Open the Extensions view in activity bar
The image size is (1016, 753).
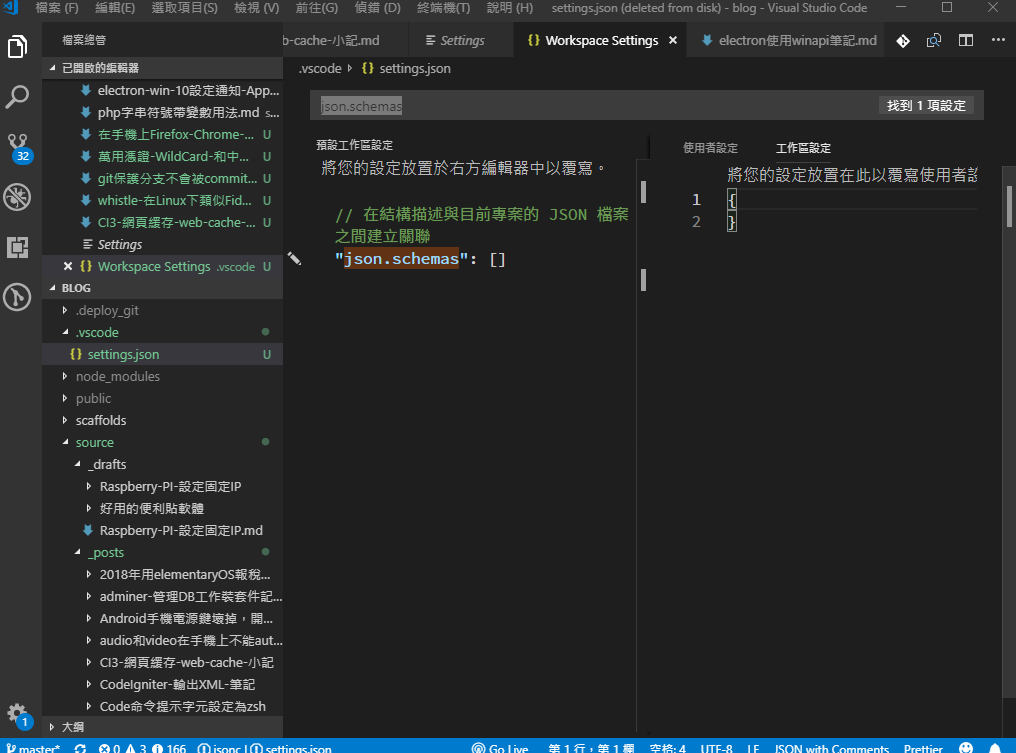coord(17,247)
